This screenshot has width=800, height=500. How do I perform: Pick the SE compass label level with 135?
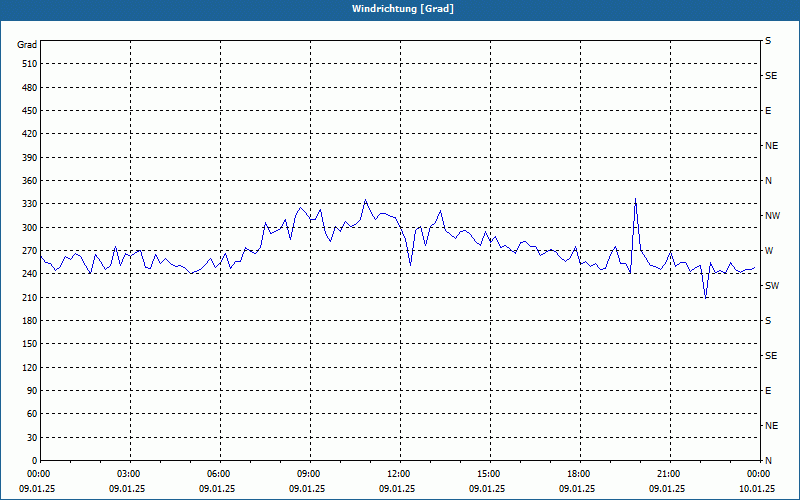(x=771, y=356)
